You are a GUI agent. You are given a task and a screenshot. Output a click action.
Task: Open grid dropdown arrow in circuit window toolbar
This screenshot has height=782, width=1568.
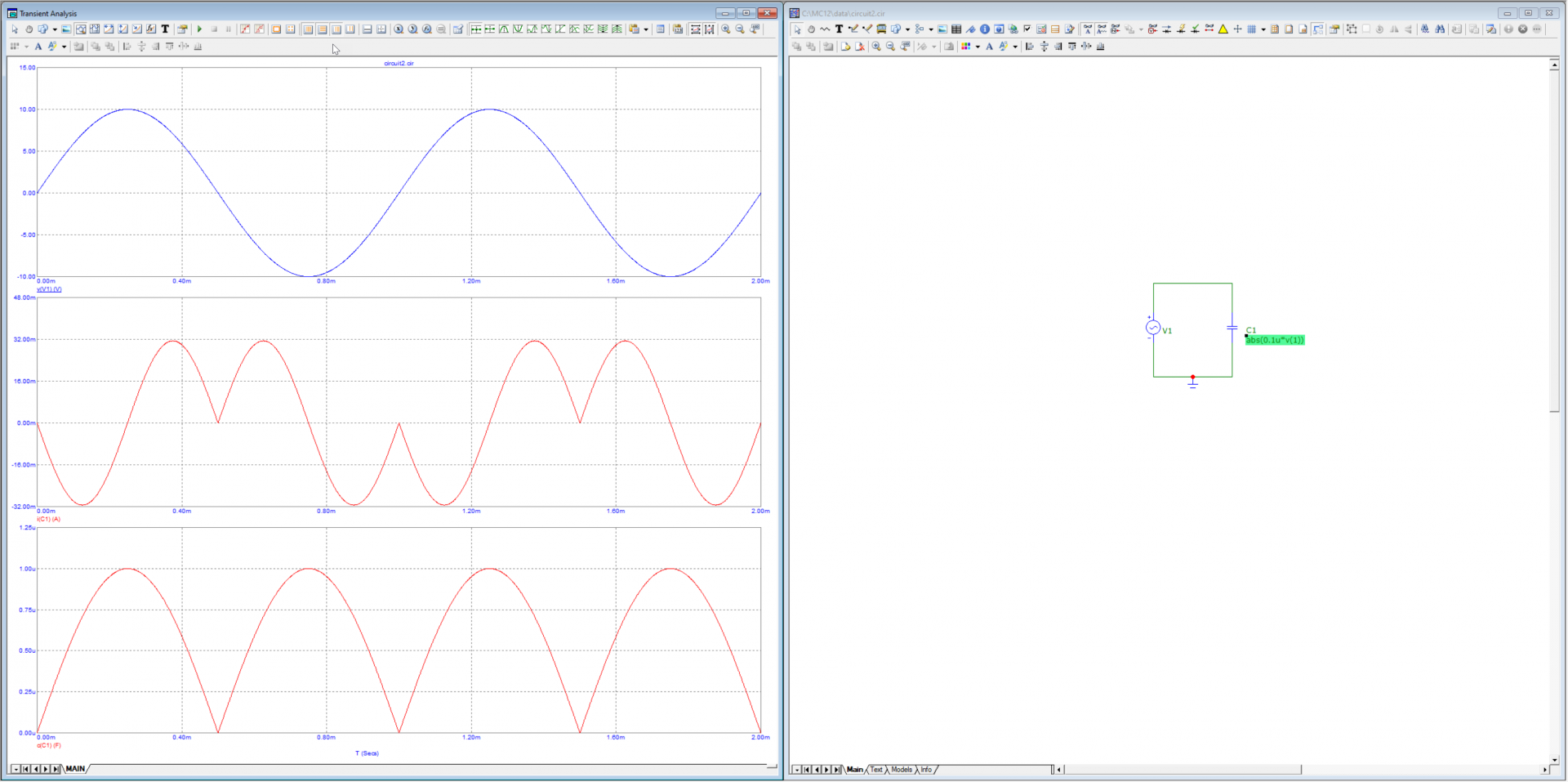pos(1263,29)
